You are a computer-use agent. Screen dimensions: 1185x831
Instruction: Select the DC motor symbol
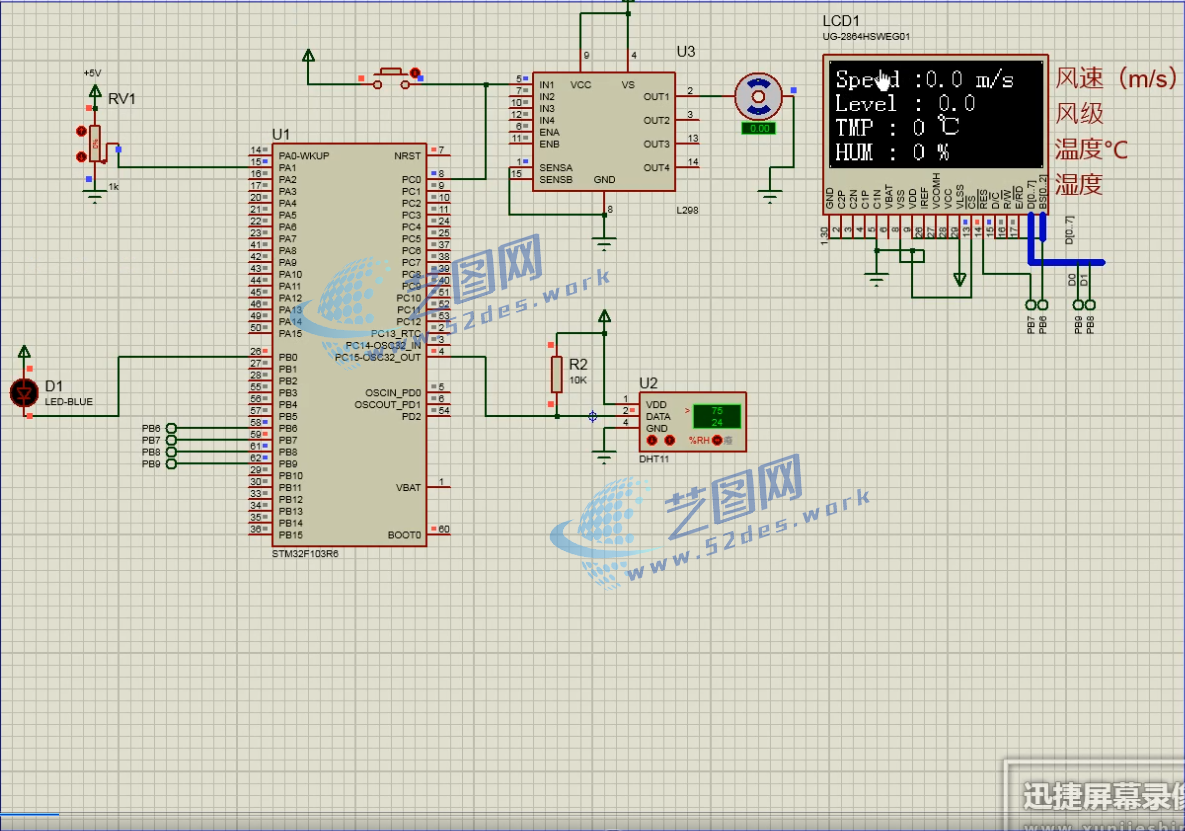tap(758, 97)
